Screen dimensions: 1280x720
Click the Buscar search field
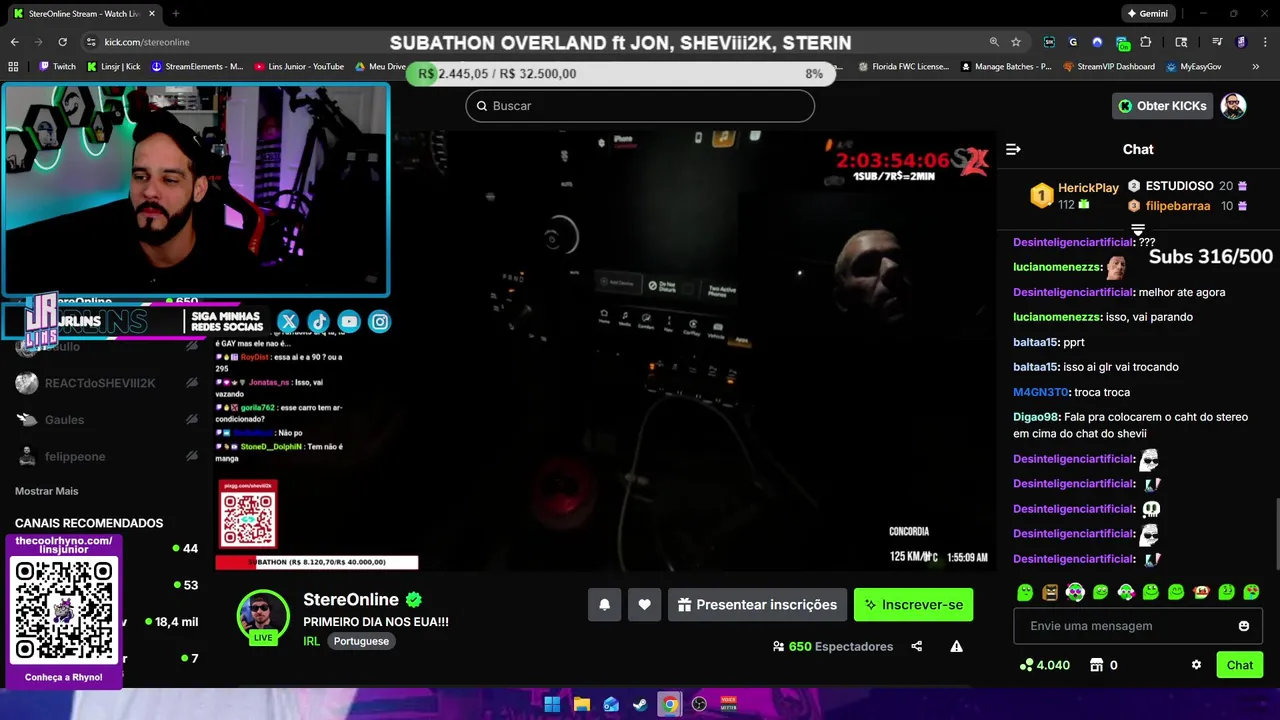click(x=640, y=106)
